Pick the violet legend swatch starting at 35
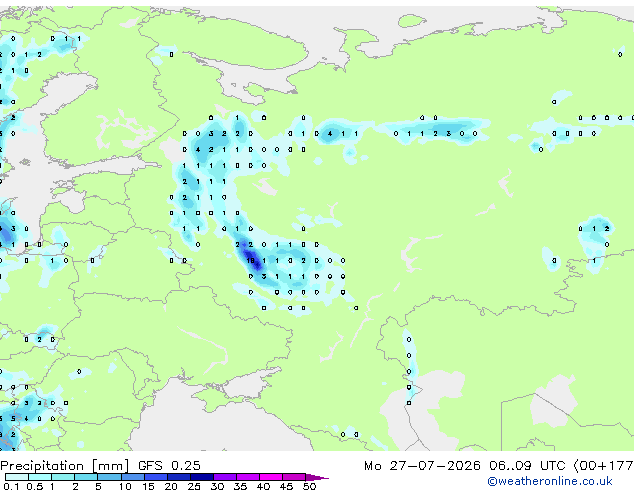 (247, 477)
